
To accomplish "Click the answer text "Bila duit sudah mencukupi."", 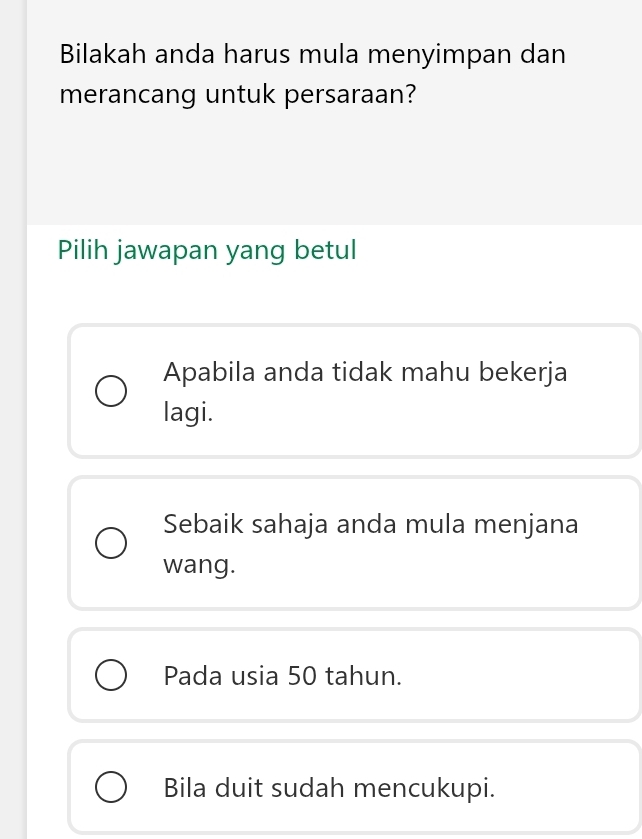I will click(x=330, y=788).
